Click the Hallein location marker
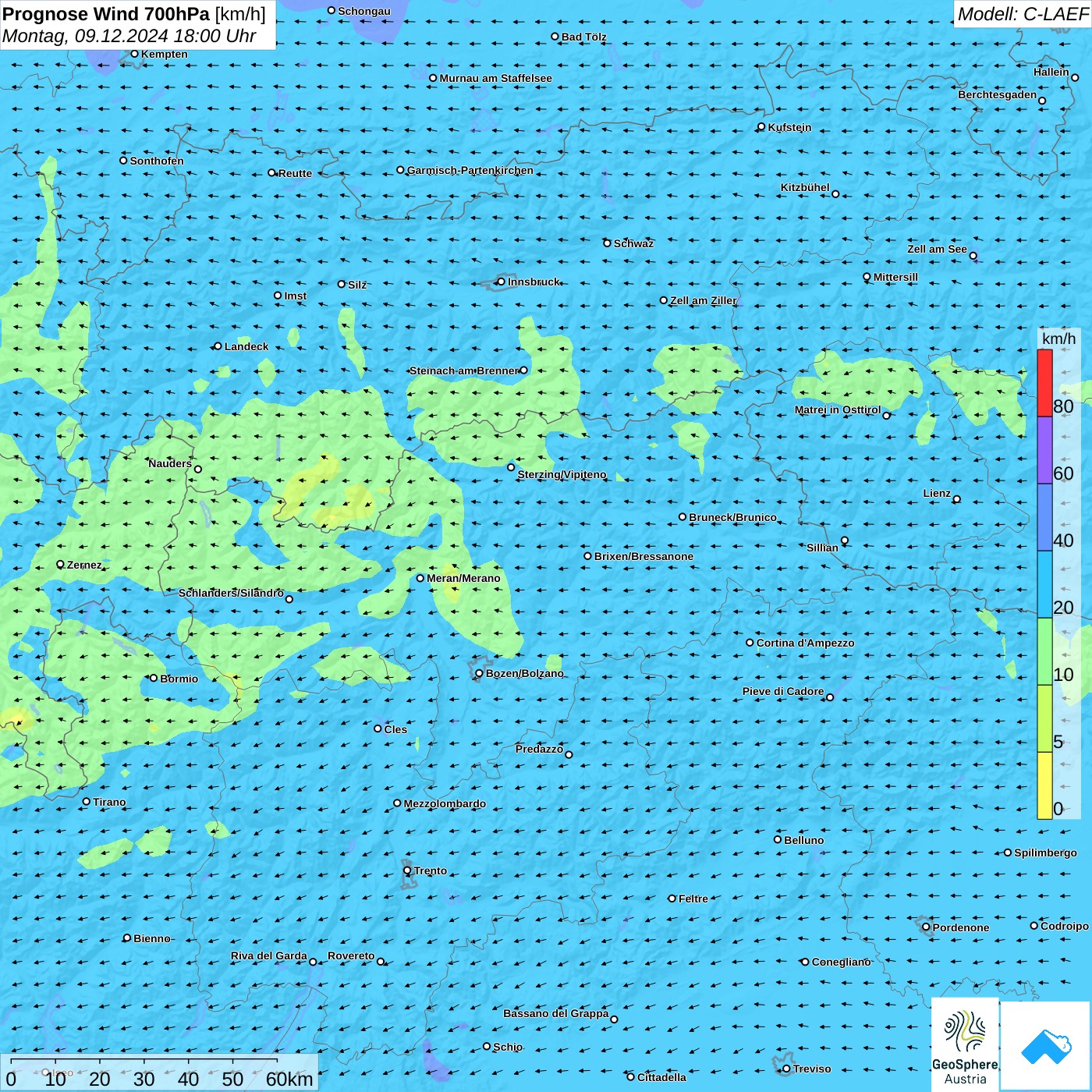 point(1075,77)
